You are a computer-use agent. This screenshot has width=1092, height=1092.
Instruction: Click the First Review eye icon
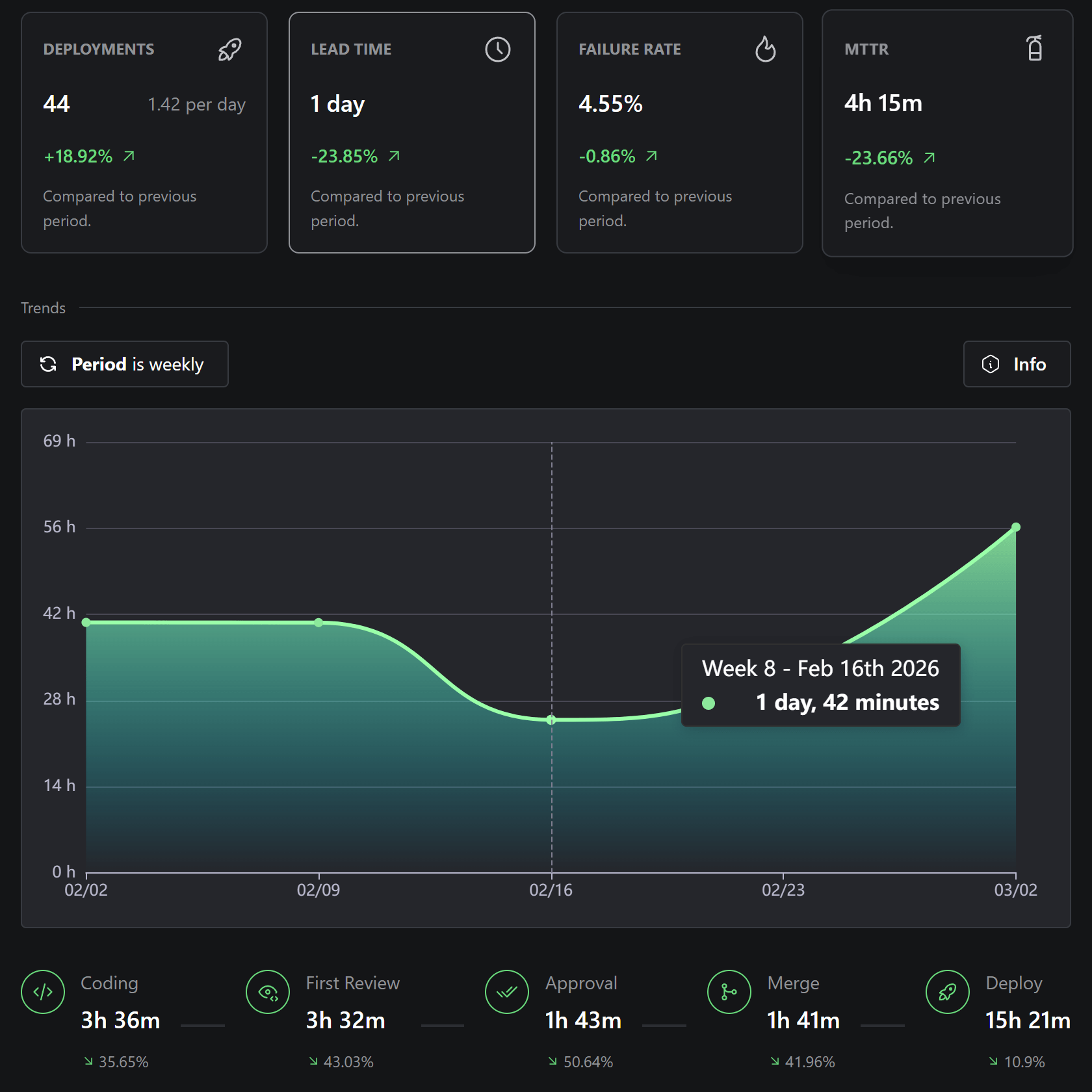(268, 992)
